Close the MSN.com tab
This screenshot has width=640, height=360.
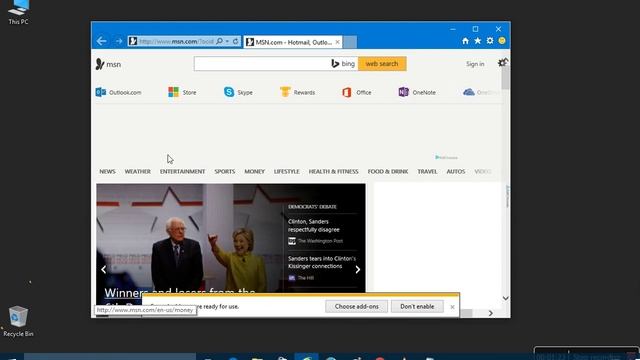[338, 42]
